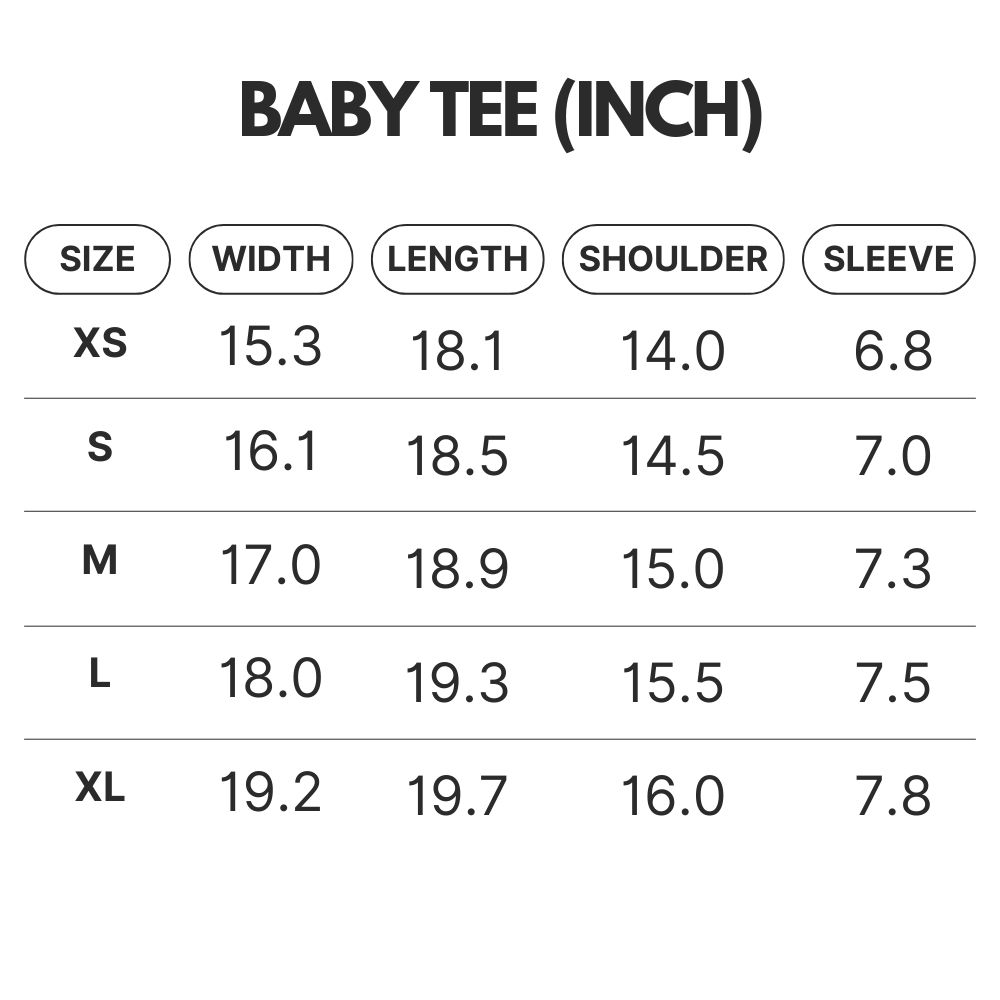Viewport: 1000px width, 1000px height.
Task: Click XS width value 15.3
Action: click(x=270, y=346)
